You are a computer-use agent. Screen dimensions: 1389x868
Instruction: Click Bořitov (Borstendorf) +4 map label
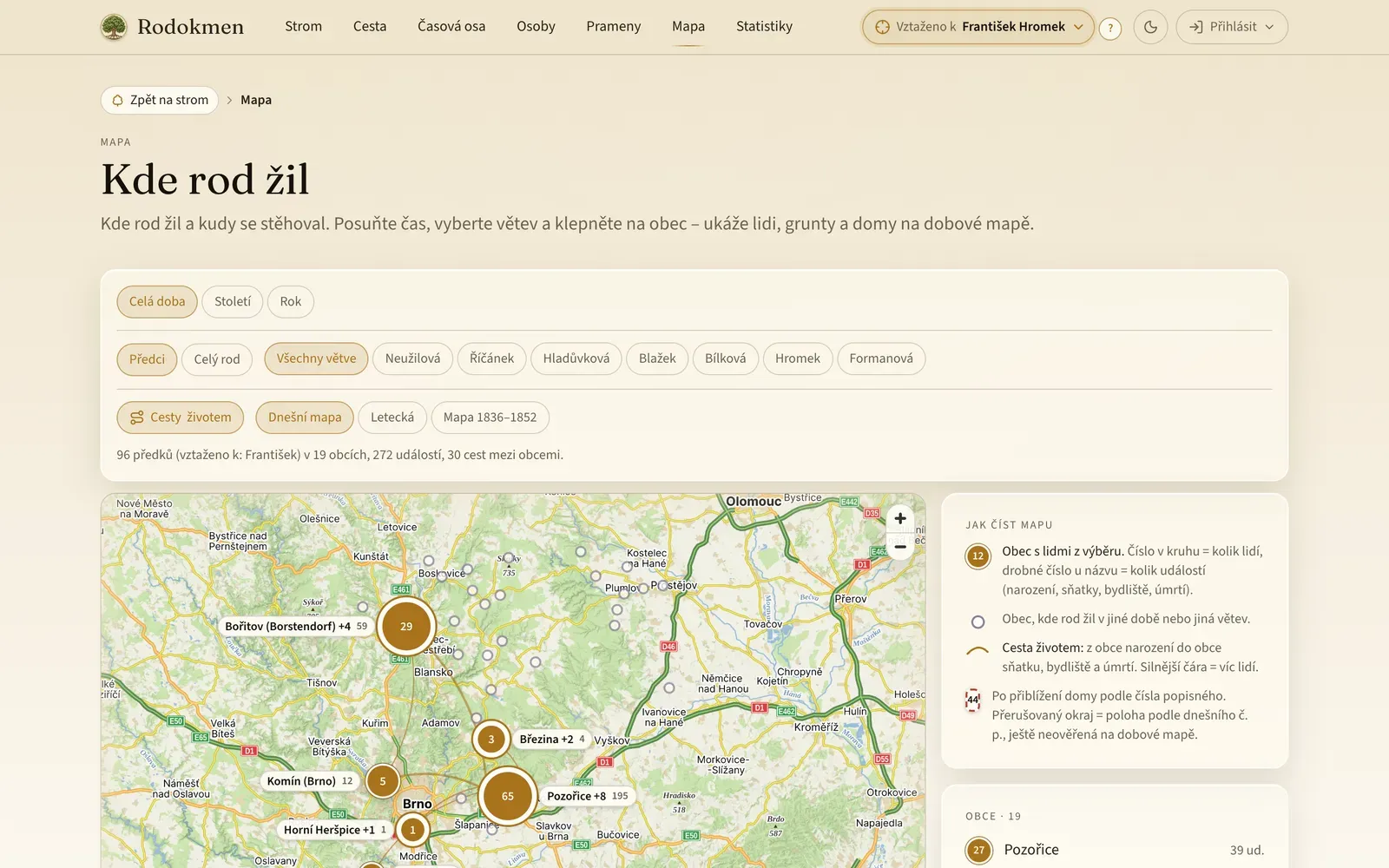(295, 626)
